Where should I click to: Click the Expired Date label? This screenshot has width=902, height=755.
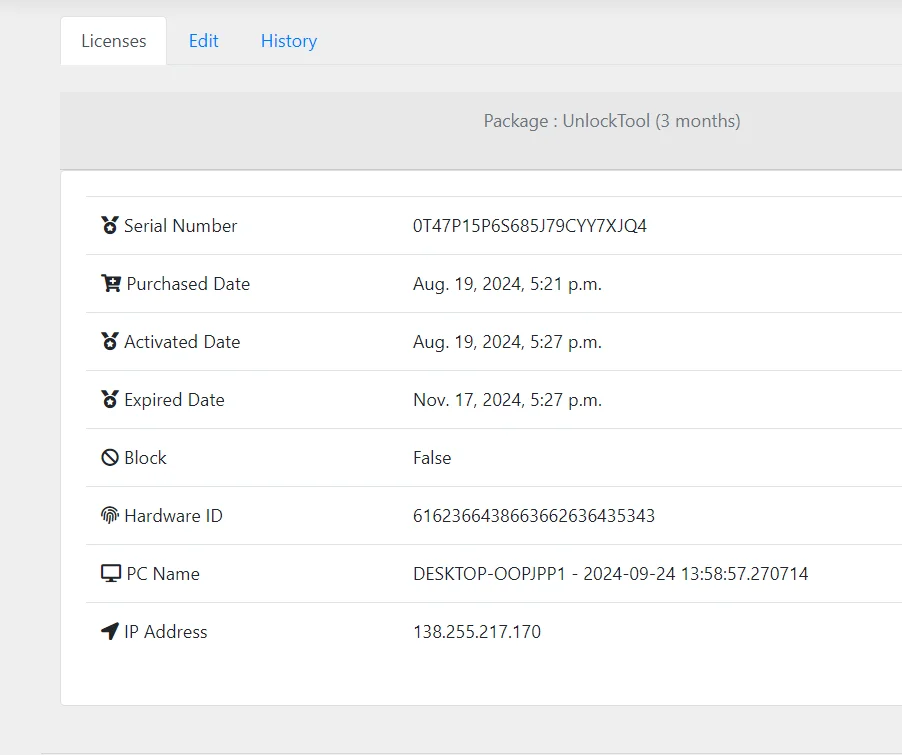pos(174,400)
